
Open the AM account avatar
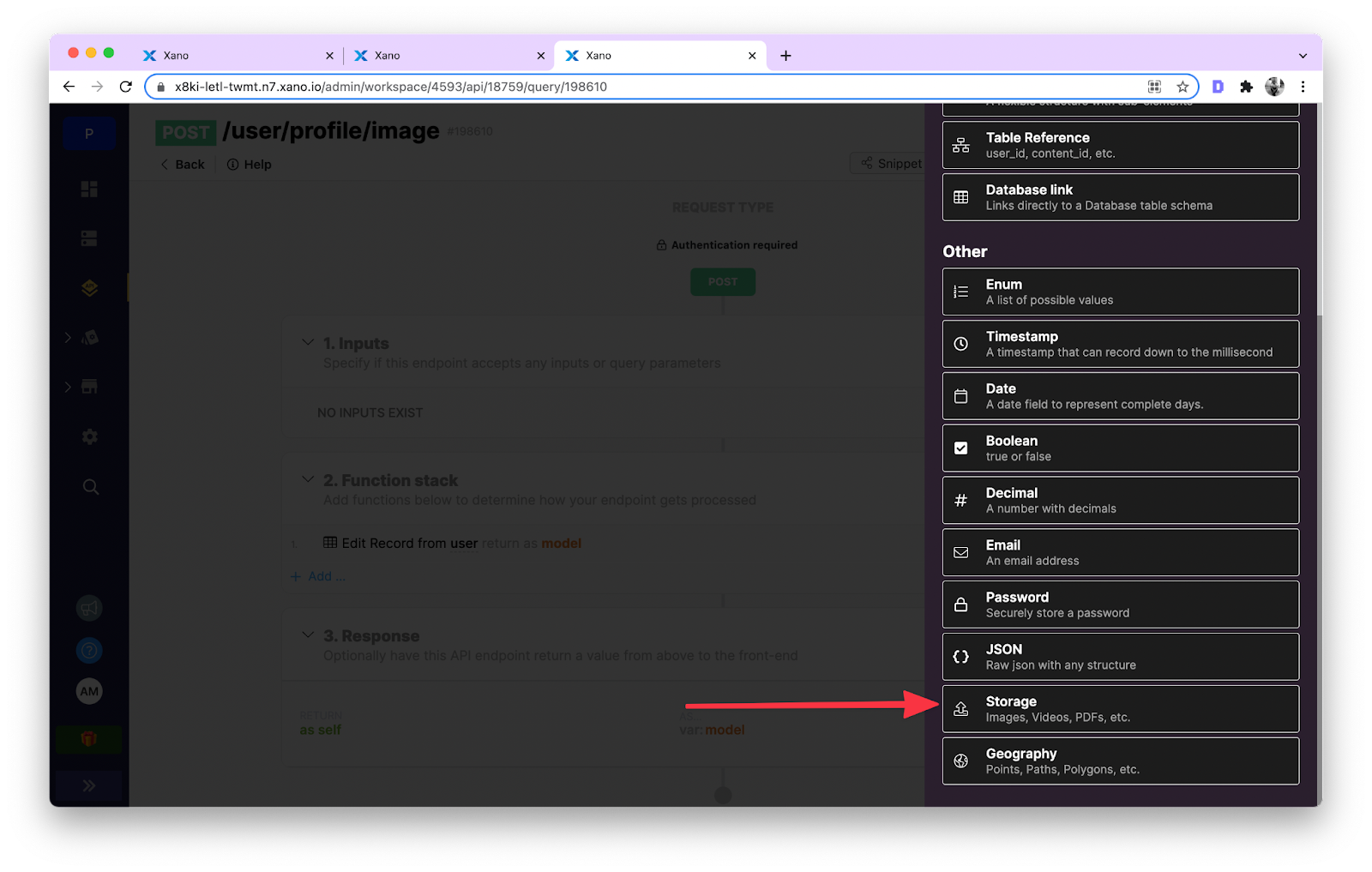(89, 691)
